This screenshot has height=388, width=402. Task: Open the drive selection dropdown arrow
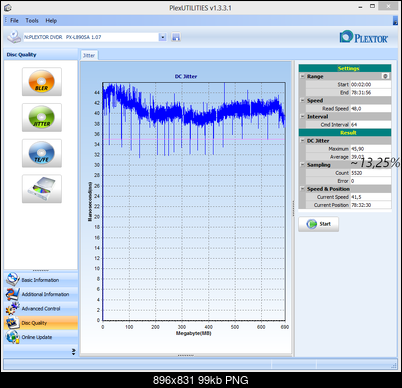(x=162, y=37)
